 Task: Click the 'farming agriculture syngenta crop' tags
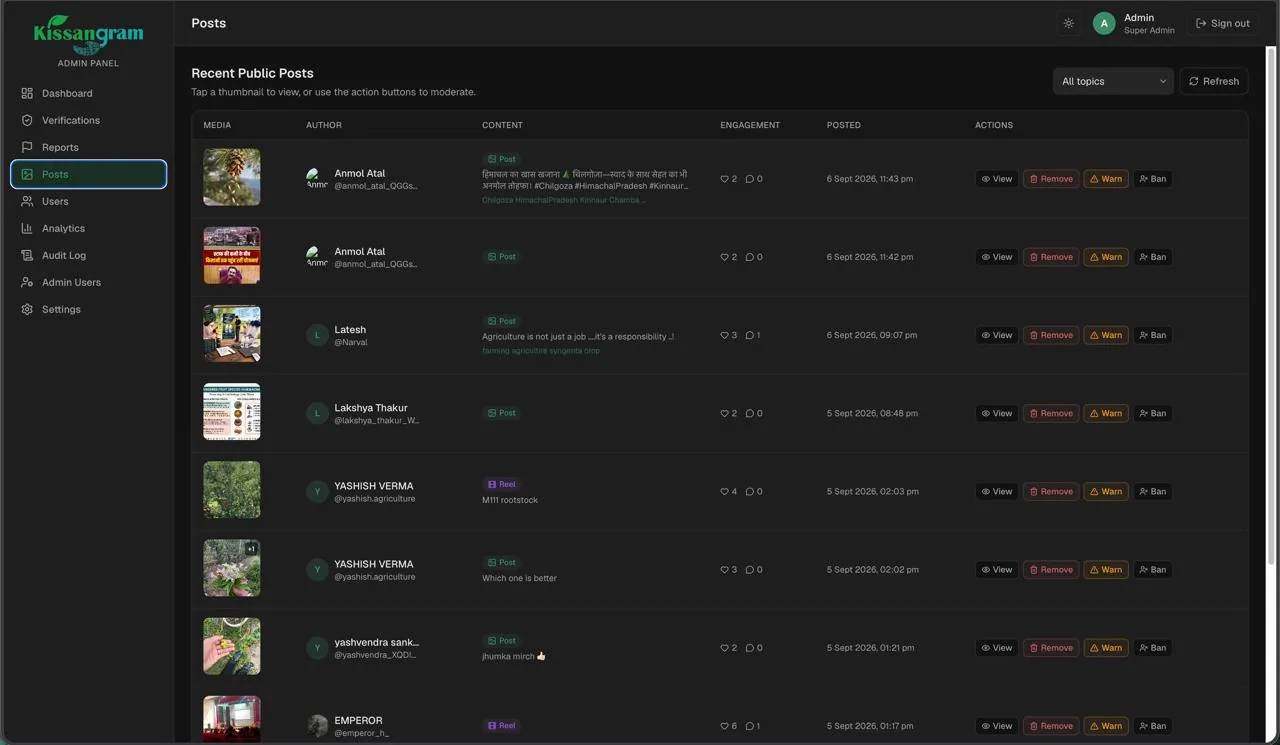pos(541,351)
